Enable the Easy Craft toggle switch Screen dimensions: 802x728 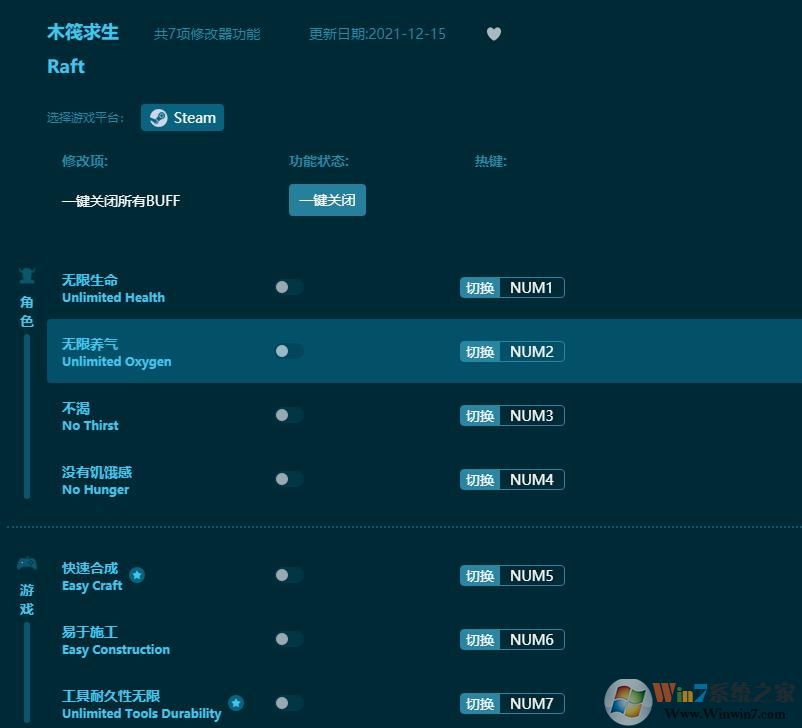pyautogui.click(x=288, y=575)
